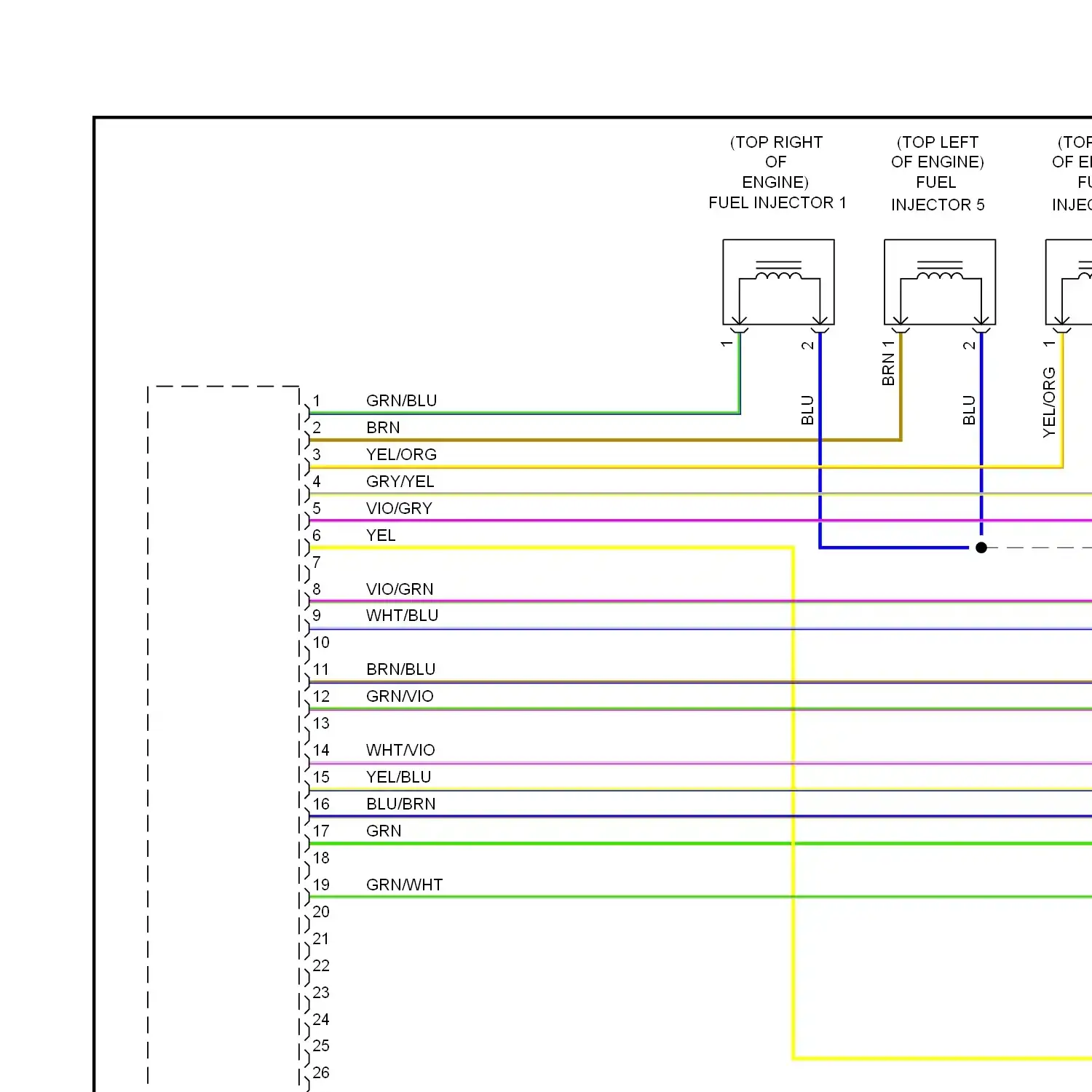
Task: Click connector pin number 25
Action: (321, 1046)
